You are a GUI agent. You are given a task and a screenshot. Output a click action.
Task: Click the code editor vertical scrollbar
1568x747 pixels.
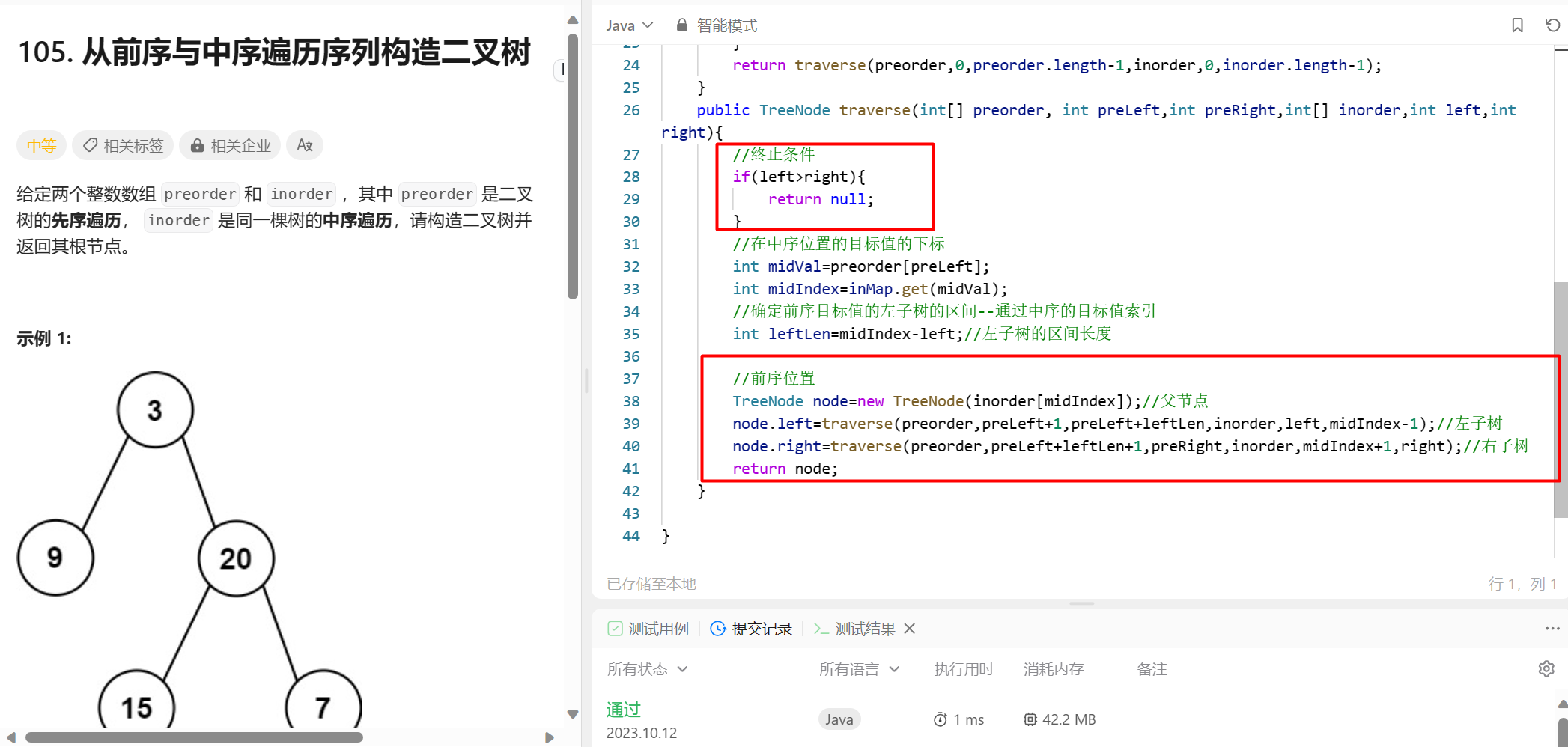point(1561,399)
